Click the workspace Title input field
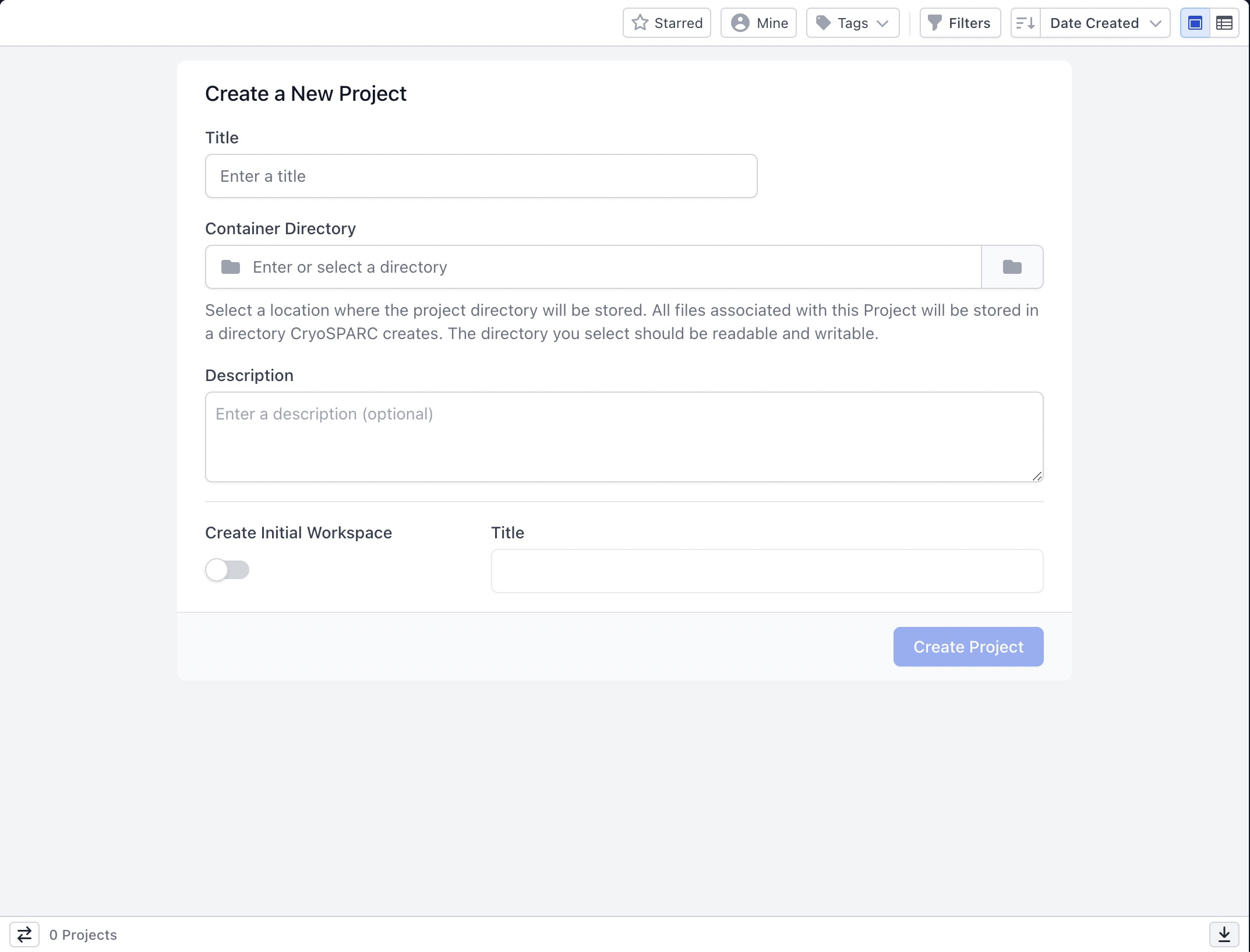Screen dimensions: 1250x952 tap(767, 571)
